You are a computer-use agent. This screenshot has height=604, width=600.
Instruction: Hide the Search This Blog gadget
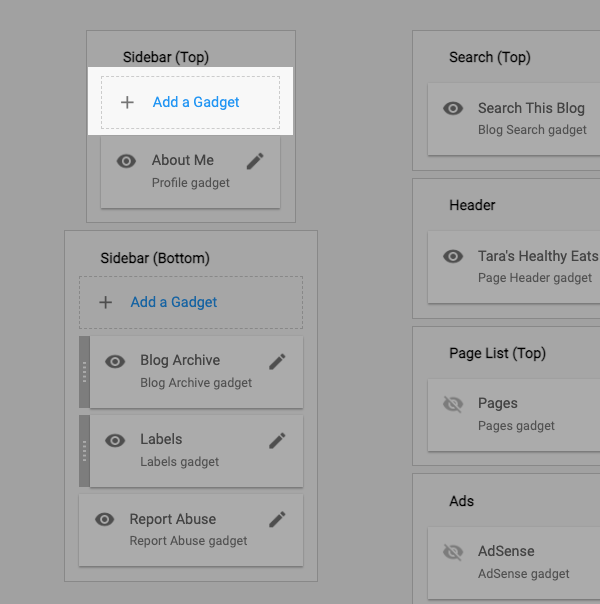click(x=453, y=108)
